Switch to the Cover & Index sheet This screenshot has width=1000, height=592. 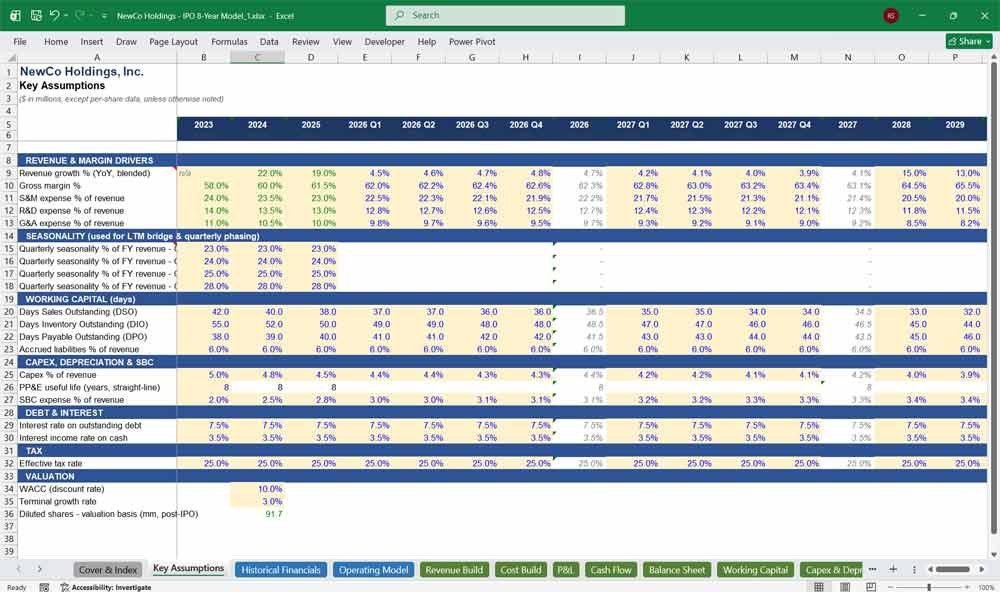pyautogui.click(x=108, y=570)
